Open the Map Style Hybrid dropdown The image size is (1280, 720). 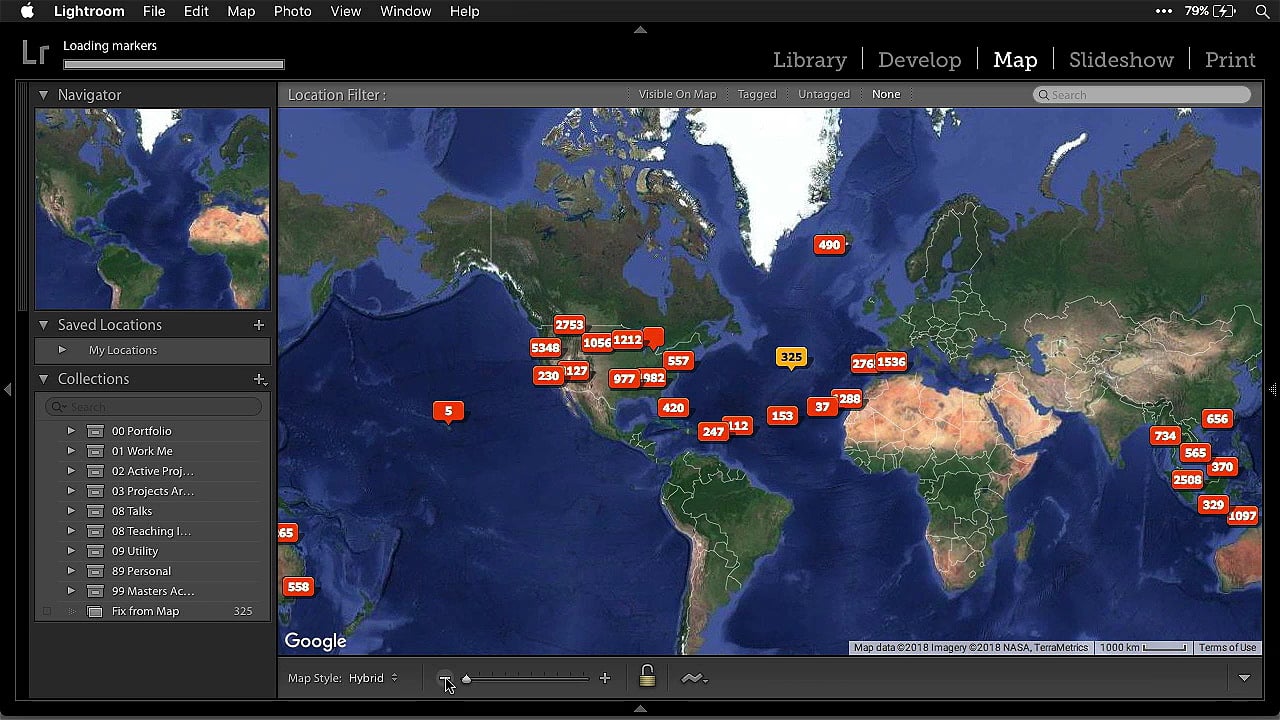pos(373,678)
